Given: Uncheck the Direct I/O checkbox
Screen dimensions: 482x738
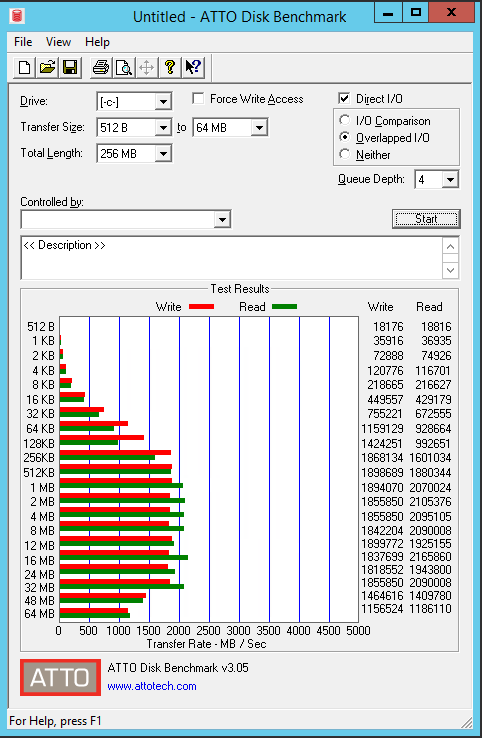Looking at the screenshot, I should click(344, 98).
